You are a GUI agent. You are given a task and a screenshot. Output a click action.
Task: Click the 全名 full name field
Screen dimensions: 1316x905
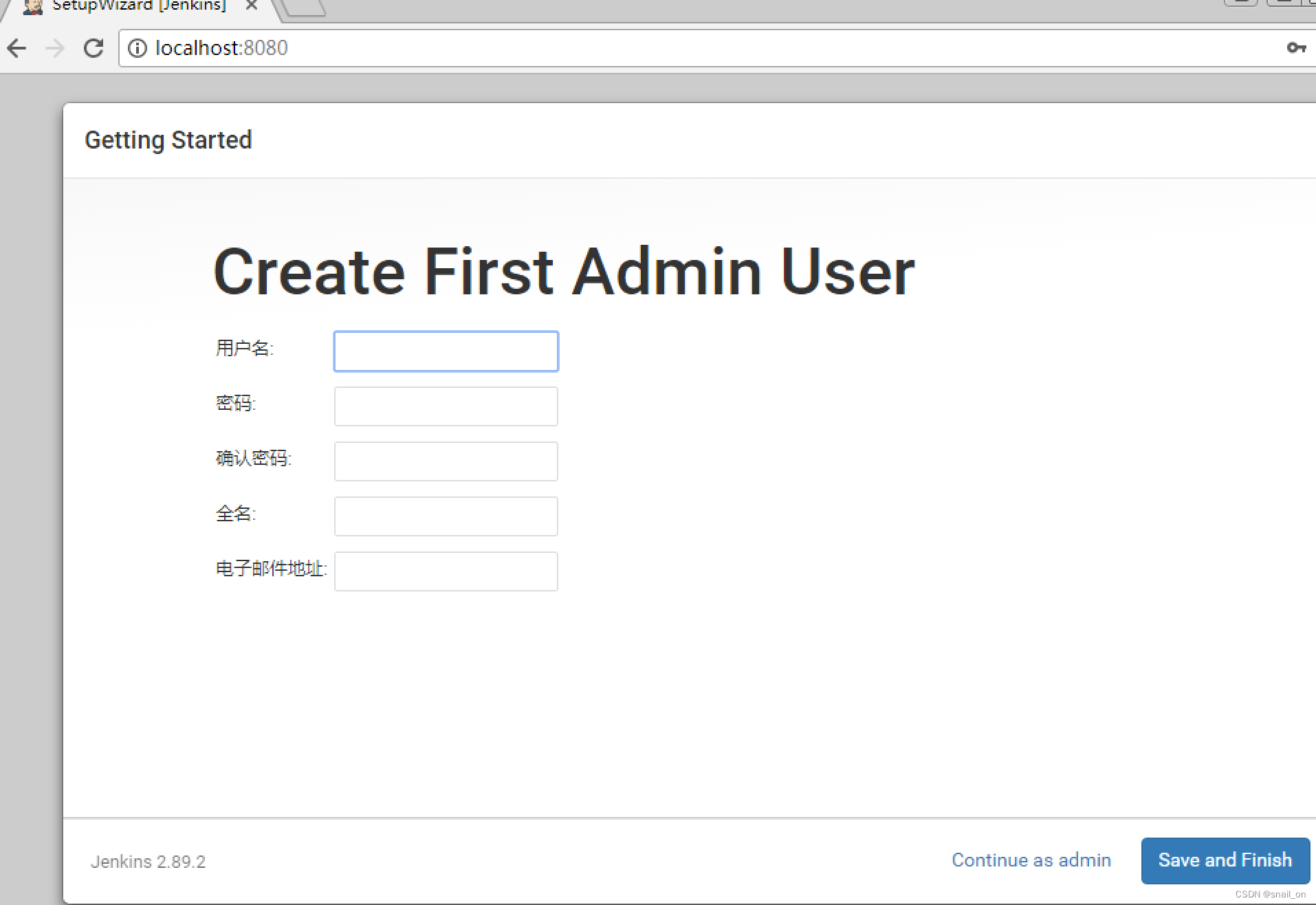[446, 516]
